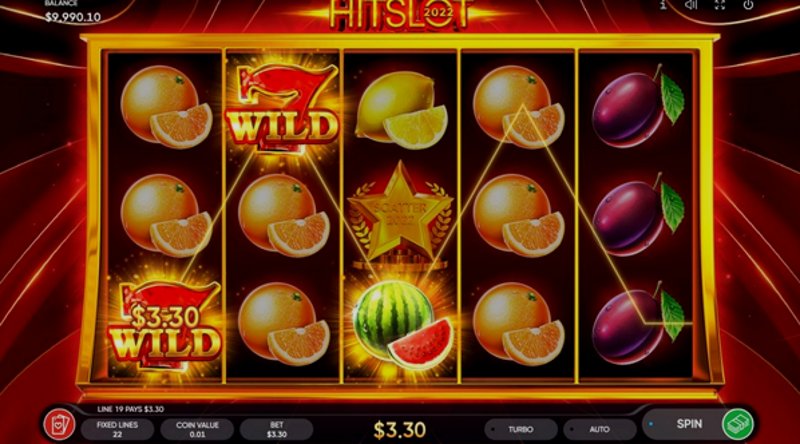Image resolution: width=800 pixels, height=444 pixels.
Task: Click the power exit icon
Action: coord(748,5)
